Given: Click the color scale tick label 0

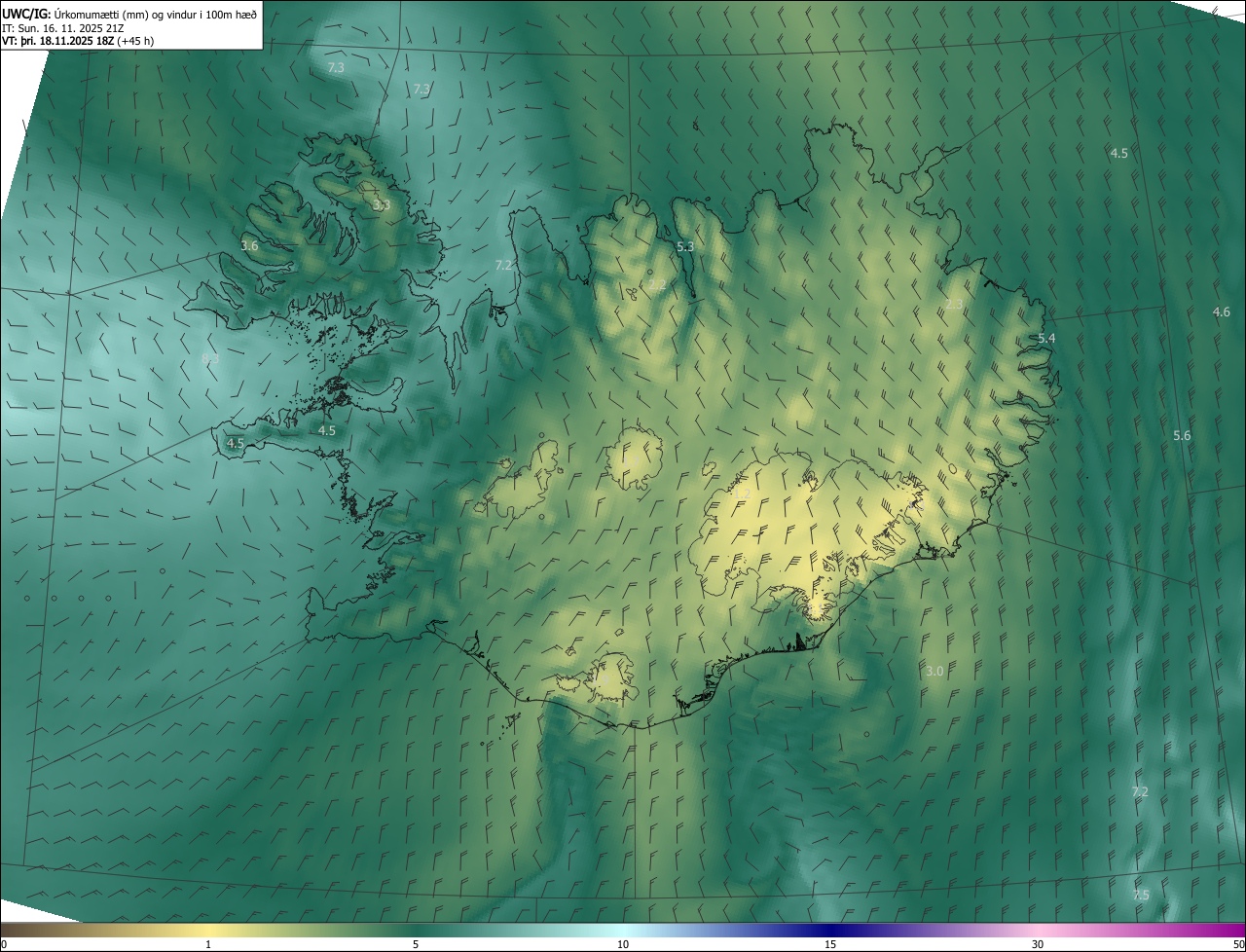Looking at the screenshot, I should (4, 945).
